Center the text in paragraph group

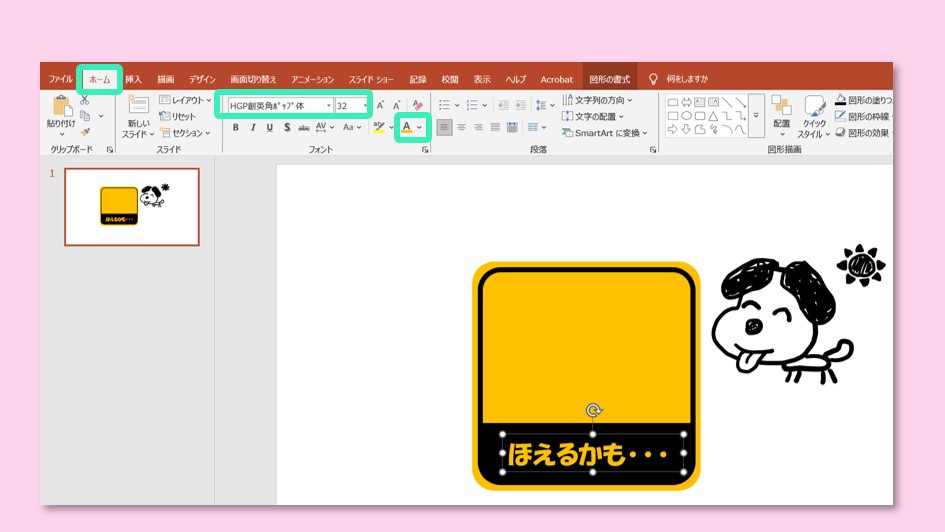coord(461,127)
